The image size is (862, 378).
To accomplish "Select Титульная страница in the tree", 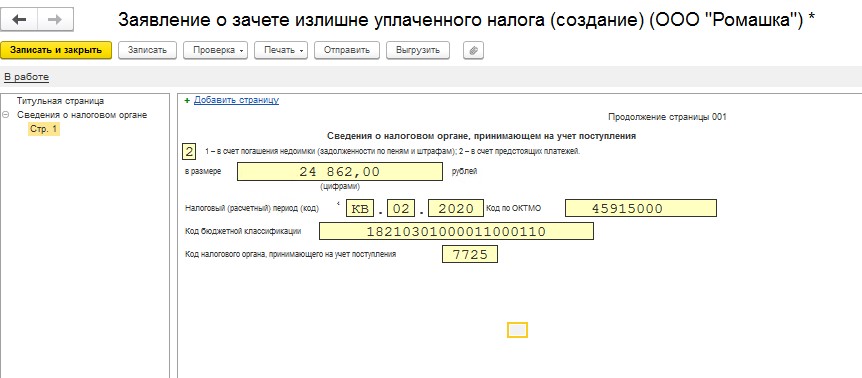I will [60, 101].
